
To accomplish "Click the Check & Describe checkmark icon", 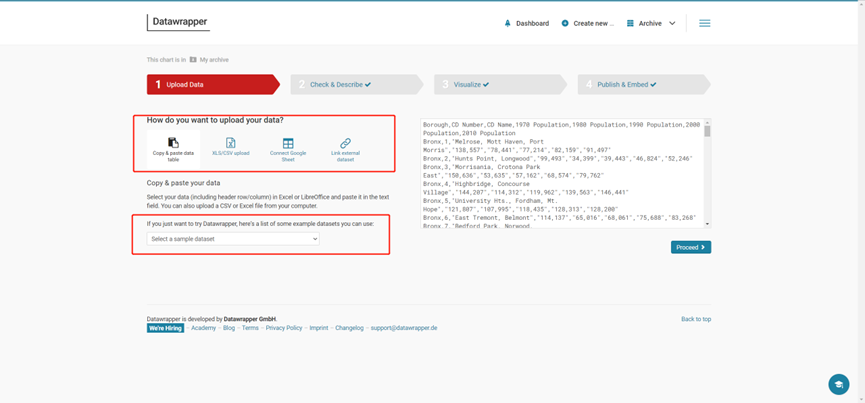I will click(x=368, y=85).
